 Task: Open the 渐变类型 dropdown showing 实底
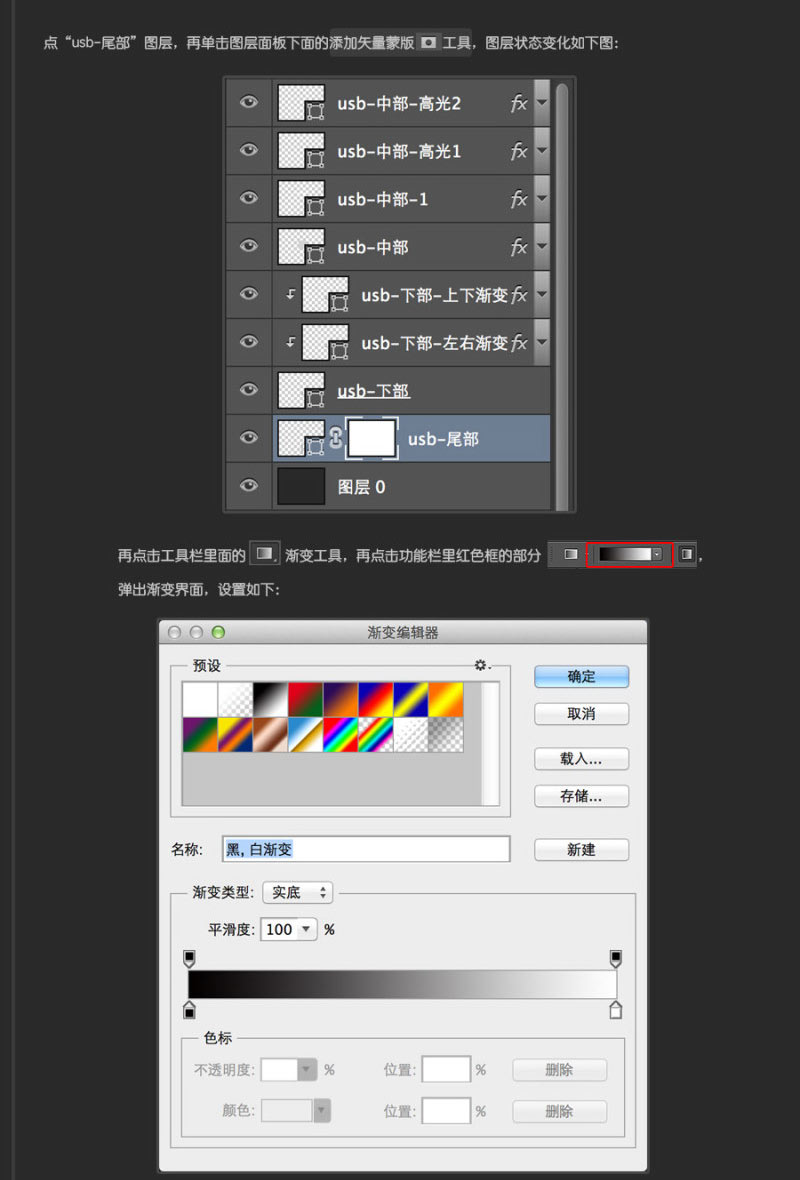[x=296, y=892]
